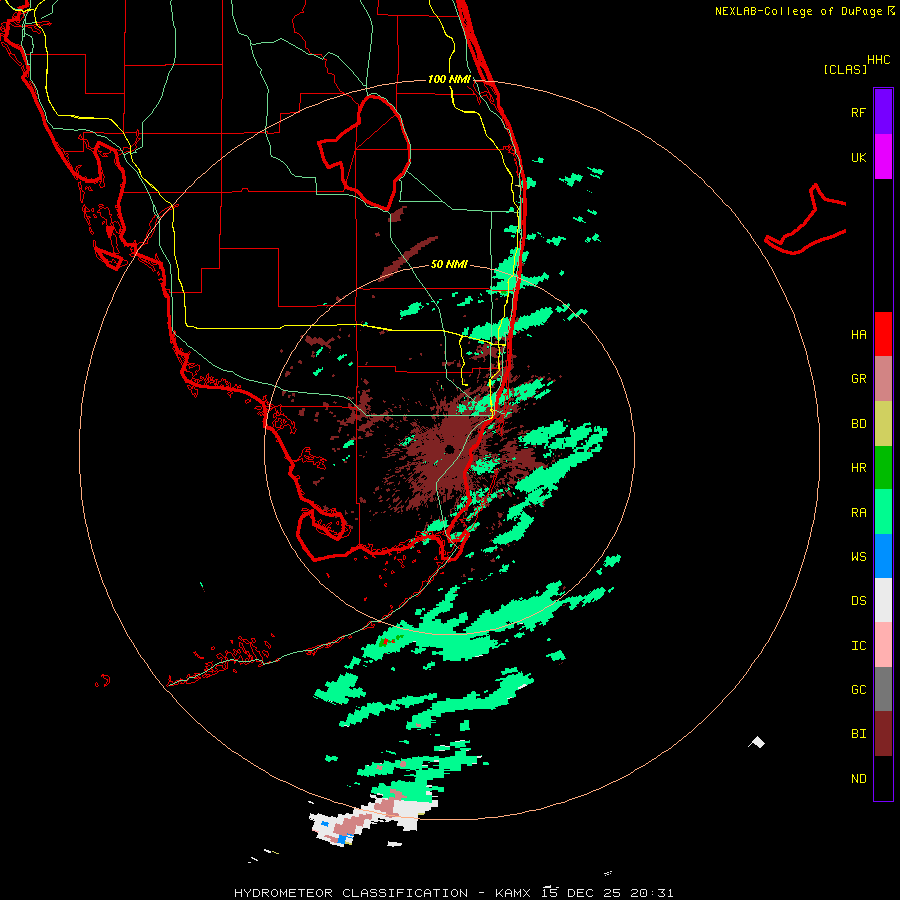
Task: Click the GR legend label
Action: click(x=858, y=379)
